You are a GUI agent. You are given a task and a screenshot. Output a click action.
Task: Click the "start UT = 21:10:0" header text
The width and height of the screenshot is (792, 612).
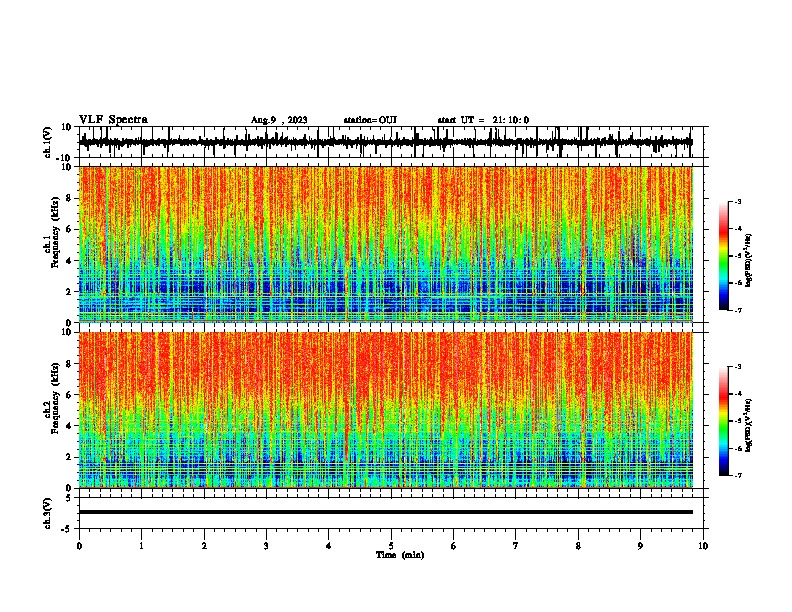[483, 120]
